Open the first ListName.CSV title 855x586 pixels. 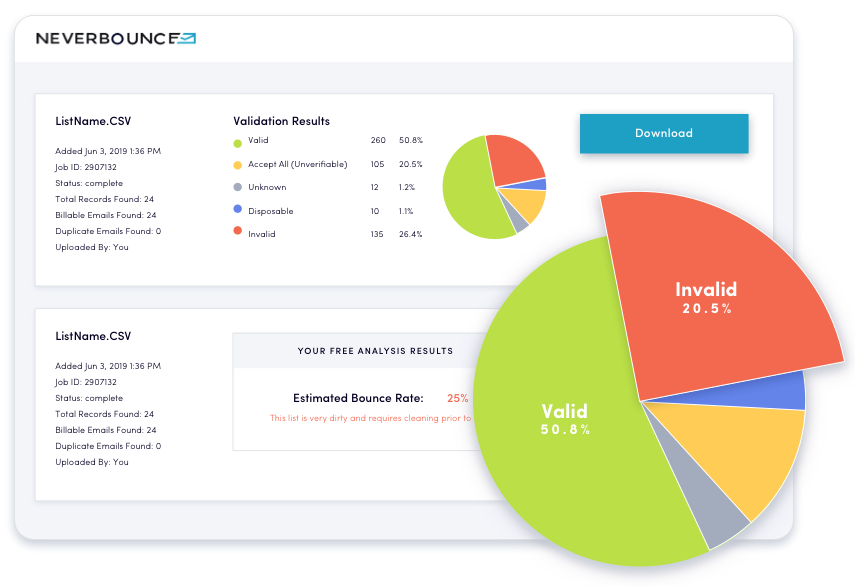[93, 121]
